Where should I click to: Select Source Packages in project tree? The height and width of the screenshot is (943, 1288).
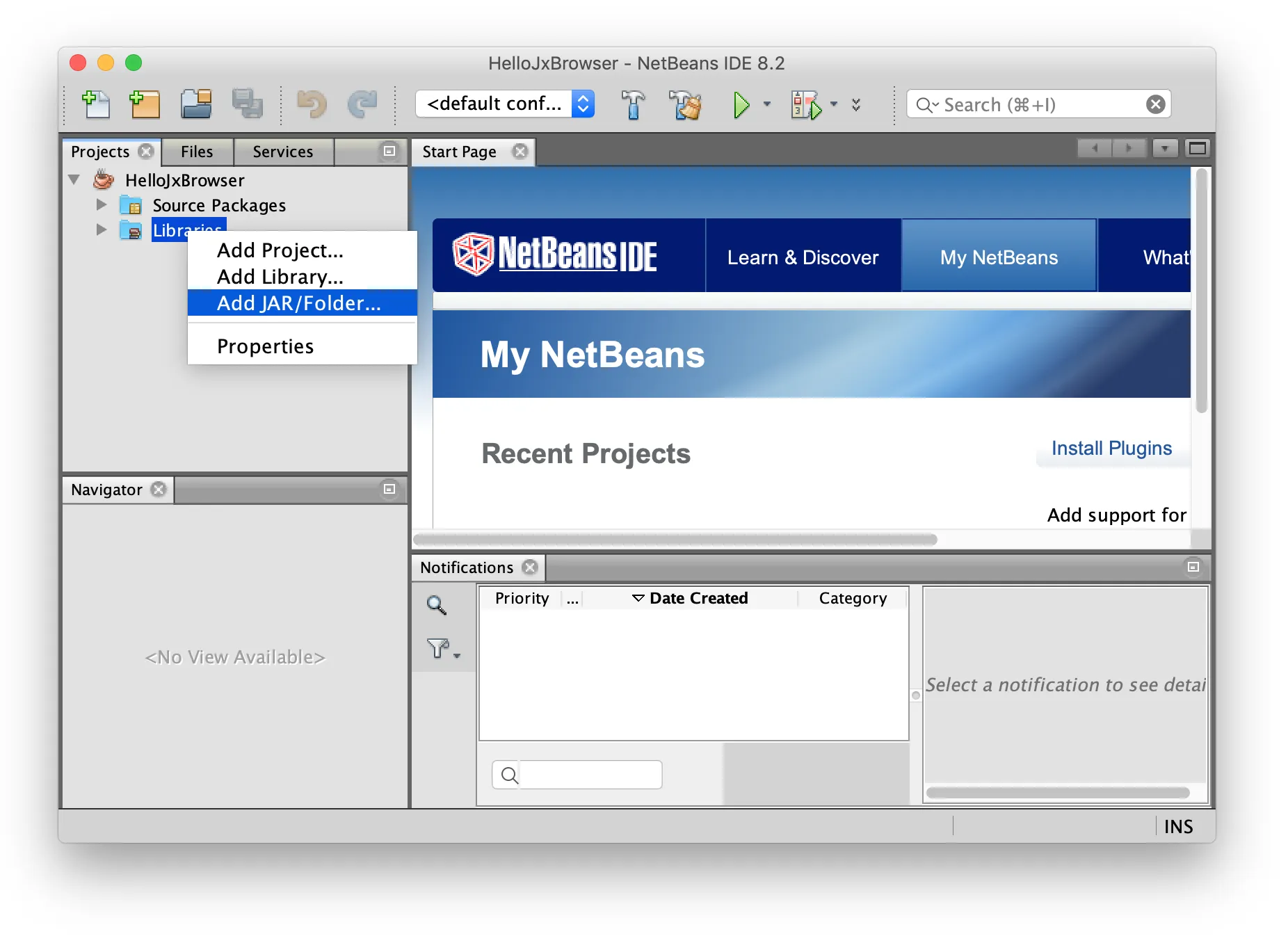219,205
